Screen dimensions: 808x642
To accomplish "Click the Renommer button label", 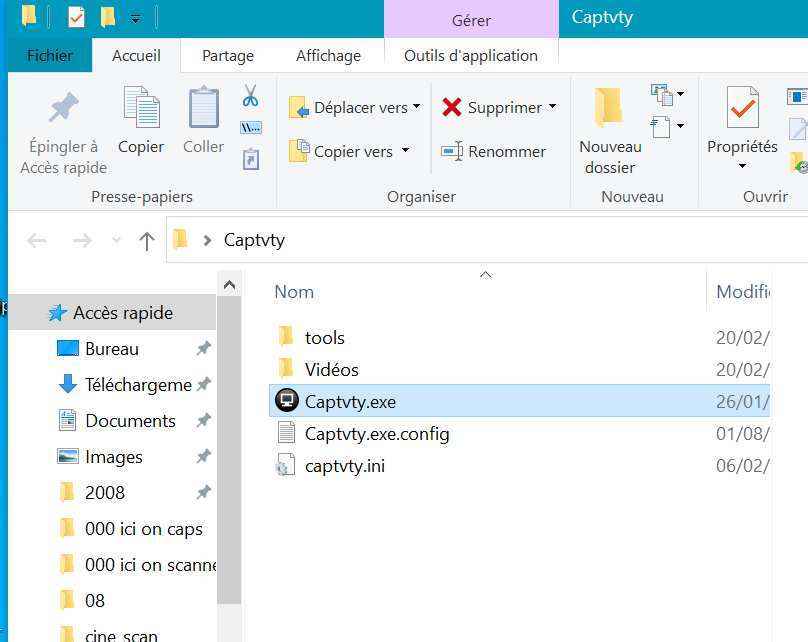I will point(507,151).
